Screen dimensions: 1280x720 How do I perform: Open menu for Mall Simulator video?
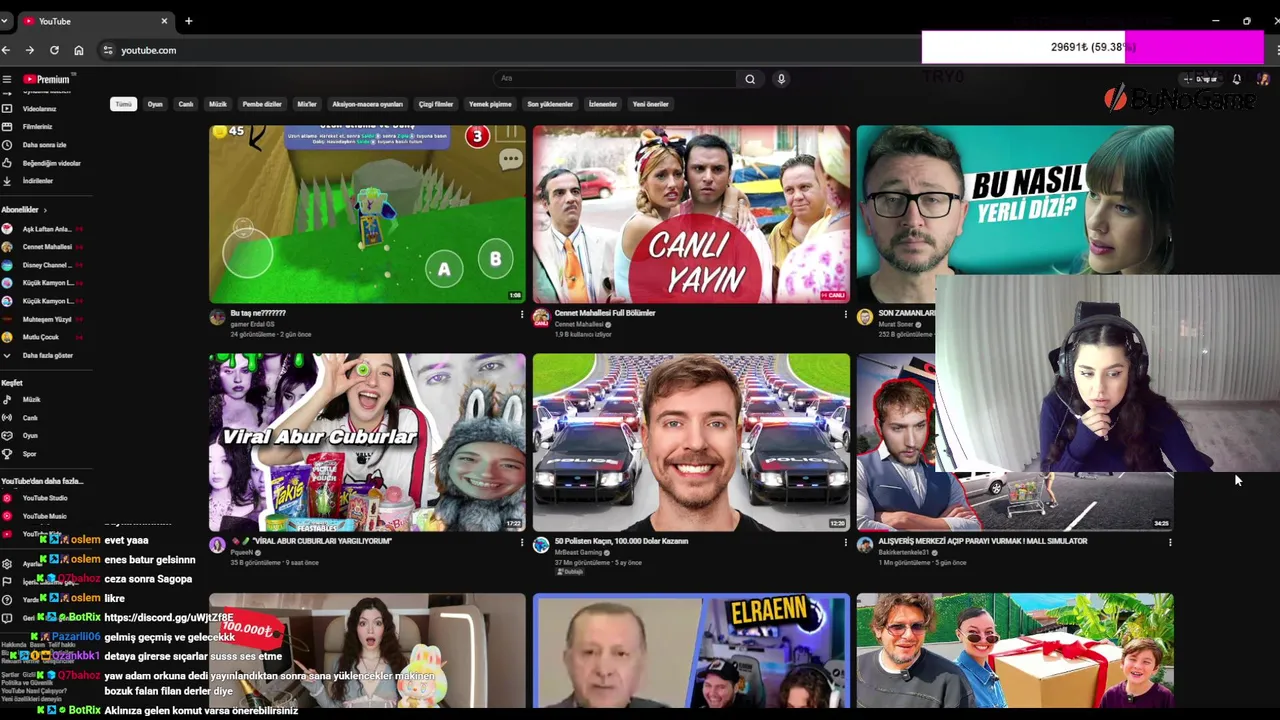pos(1170,542)
